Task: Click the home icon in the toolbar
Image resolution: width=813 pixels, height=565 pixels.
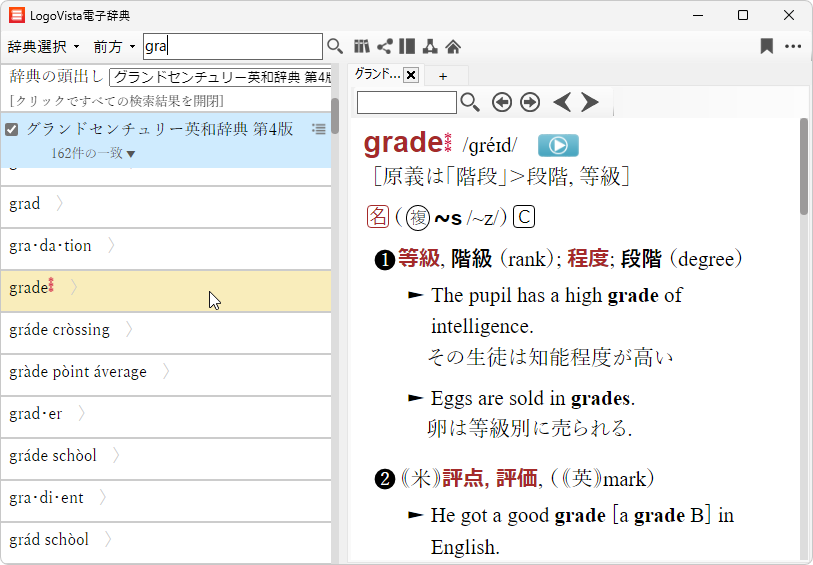Action: click(x=453, y=46)
